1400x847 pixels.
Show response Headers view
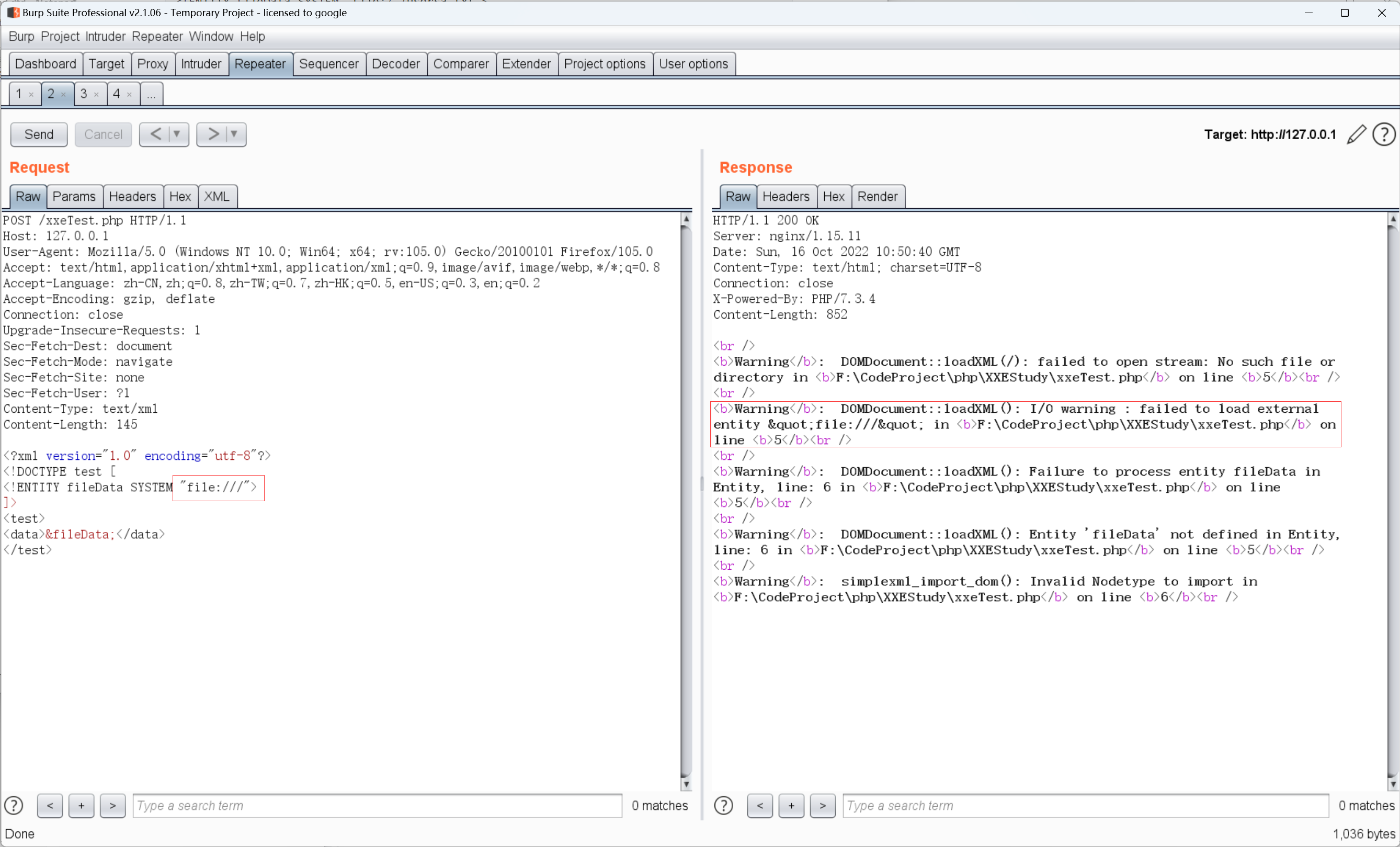[786, 197]
